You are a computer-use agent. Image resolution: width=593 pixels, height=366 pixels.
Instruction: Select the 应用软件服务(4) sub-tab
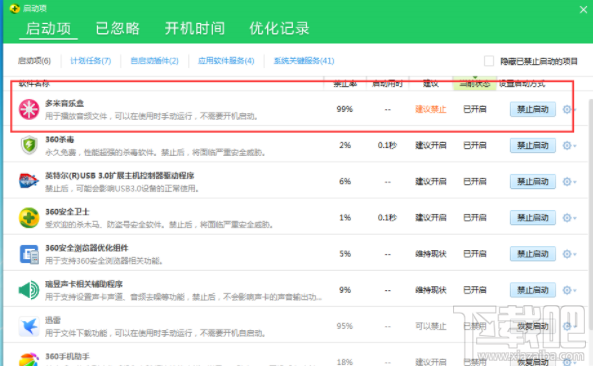[x=226, y=61]
